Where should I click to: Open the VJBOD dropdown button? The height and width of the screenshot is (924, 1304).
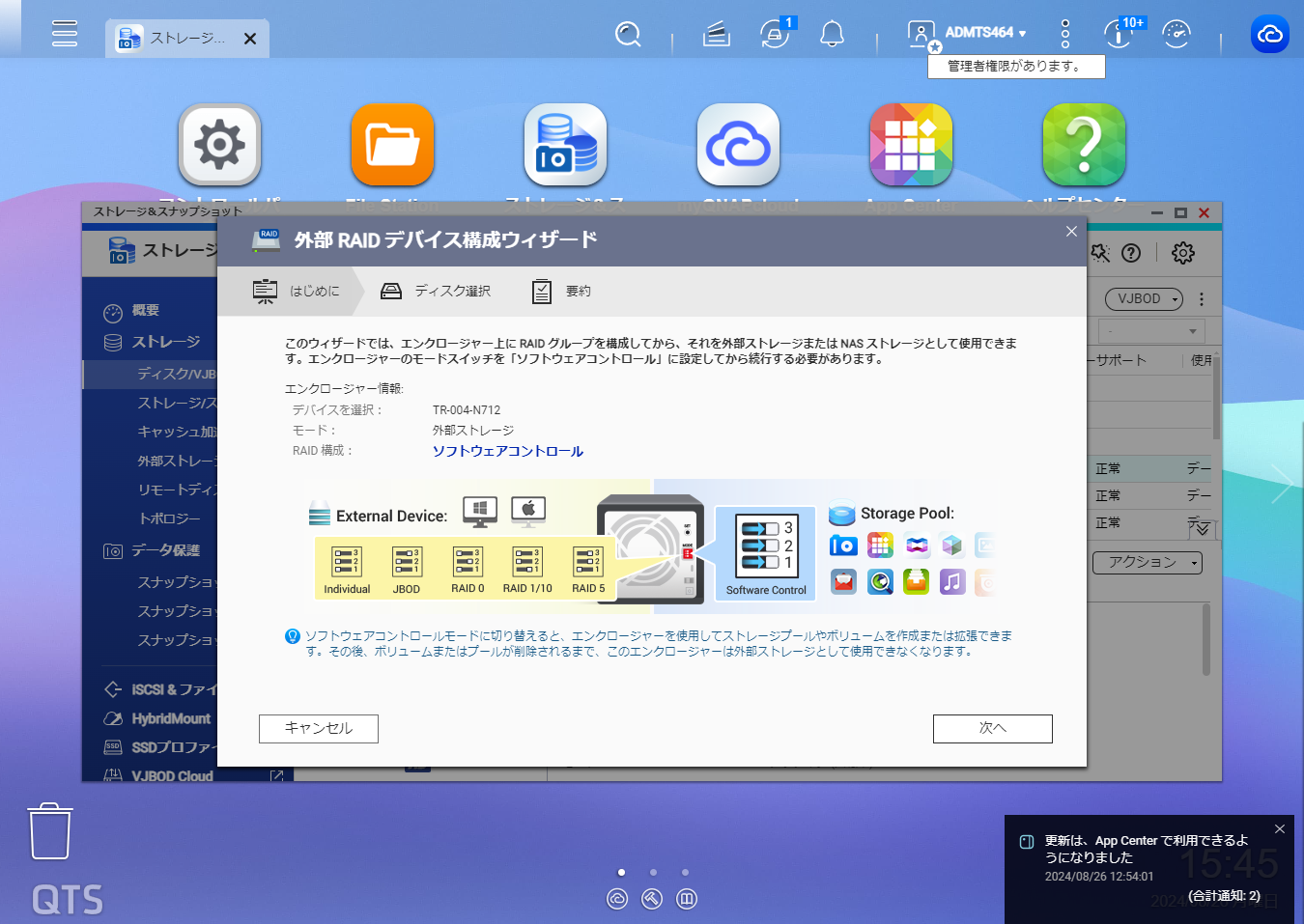tap(1145, 299)
